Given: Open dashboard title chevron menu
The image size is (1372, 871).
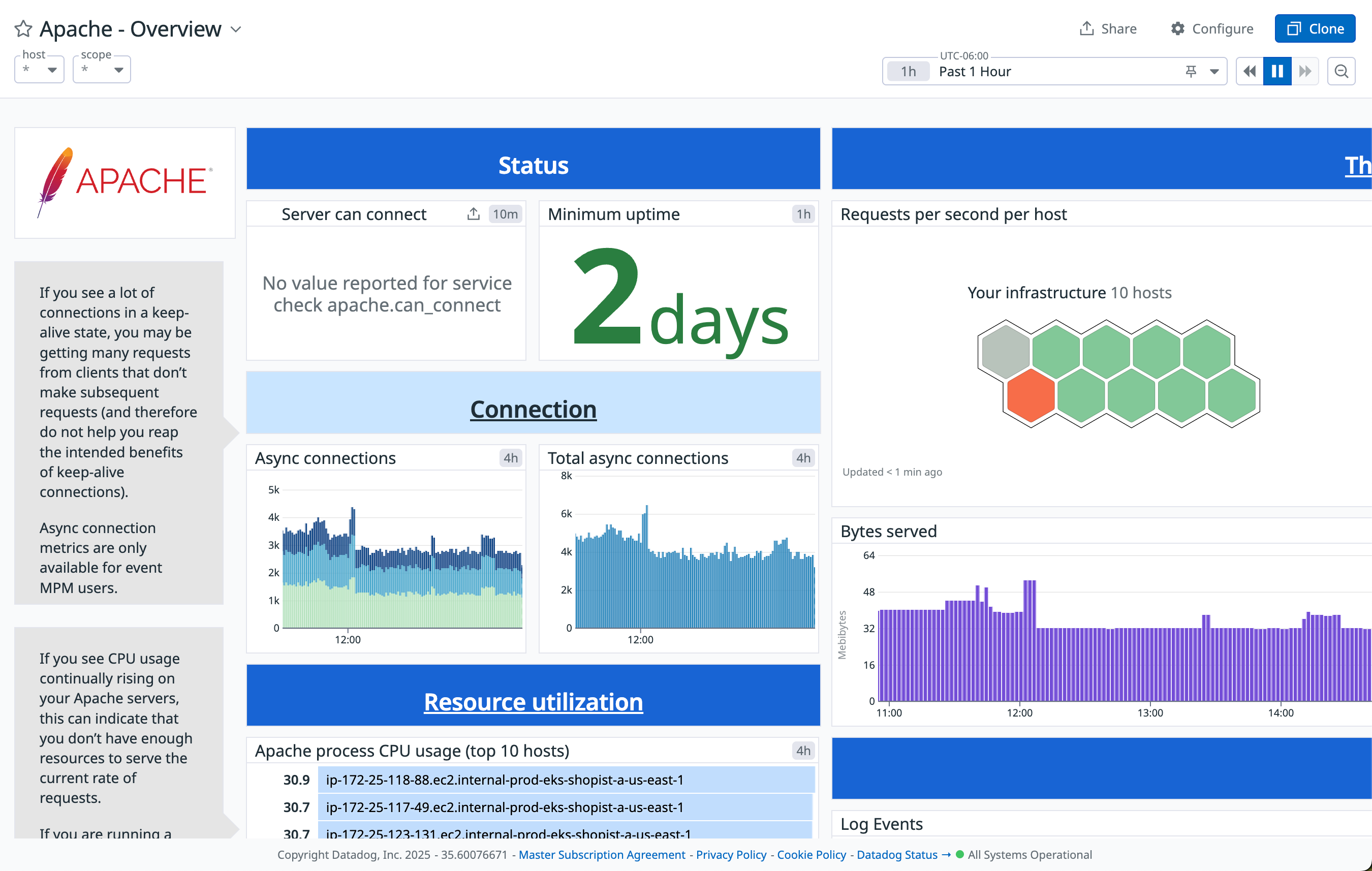Looking at the screenshot, I should coord(236,29).
